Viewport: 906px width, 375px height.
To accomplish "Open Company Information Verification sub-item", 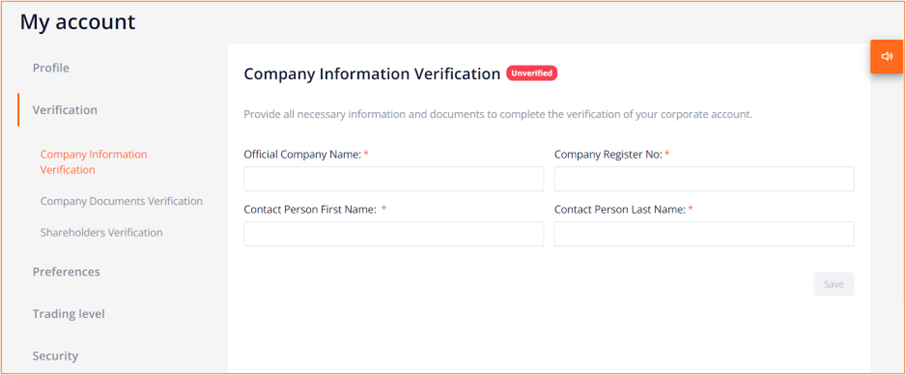I will coord(94,162).
